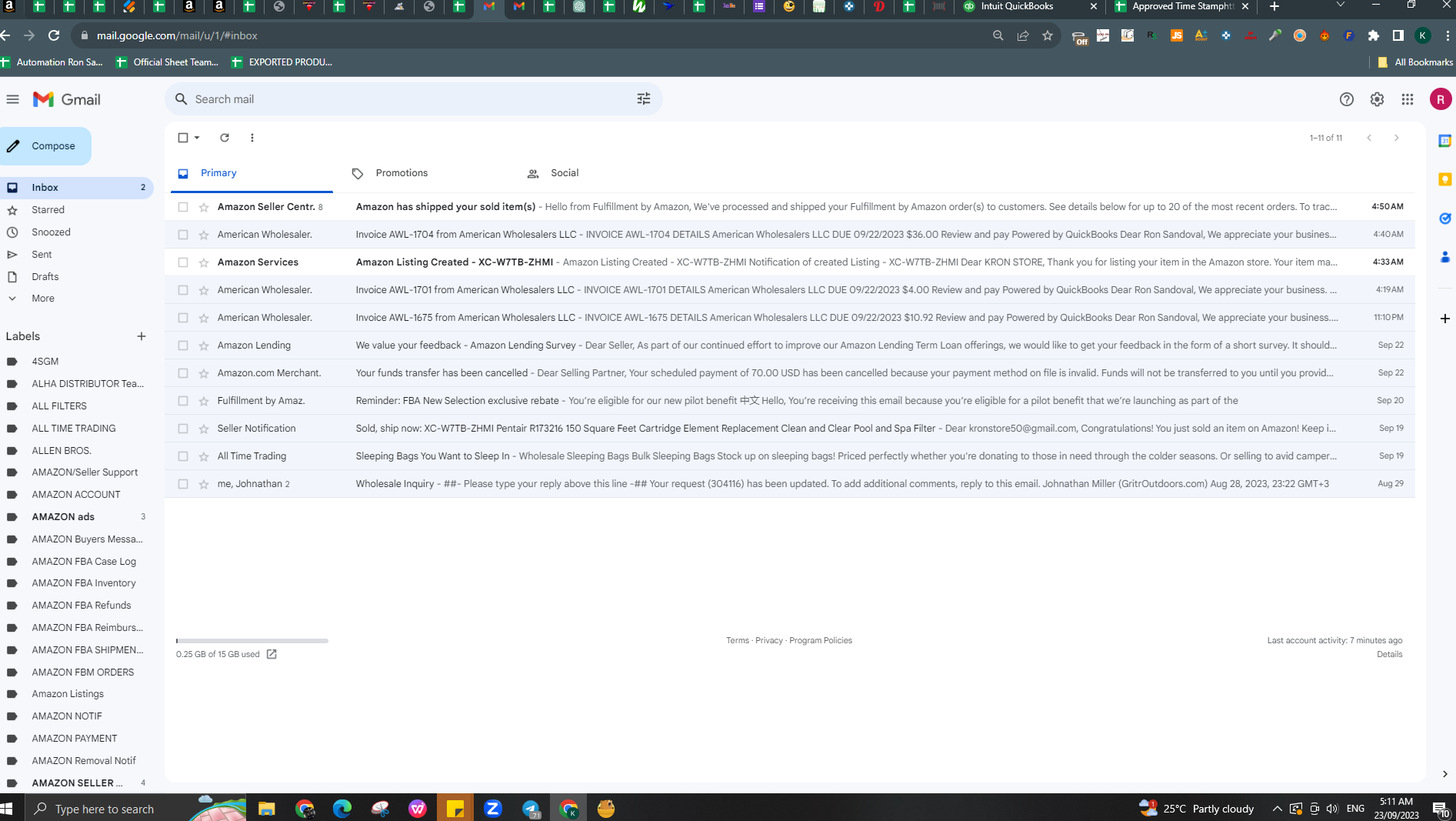Open File Explorer from the taskbar
The image size is (1456, 821).
[x=267, y=808]
